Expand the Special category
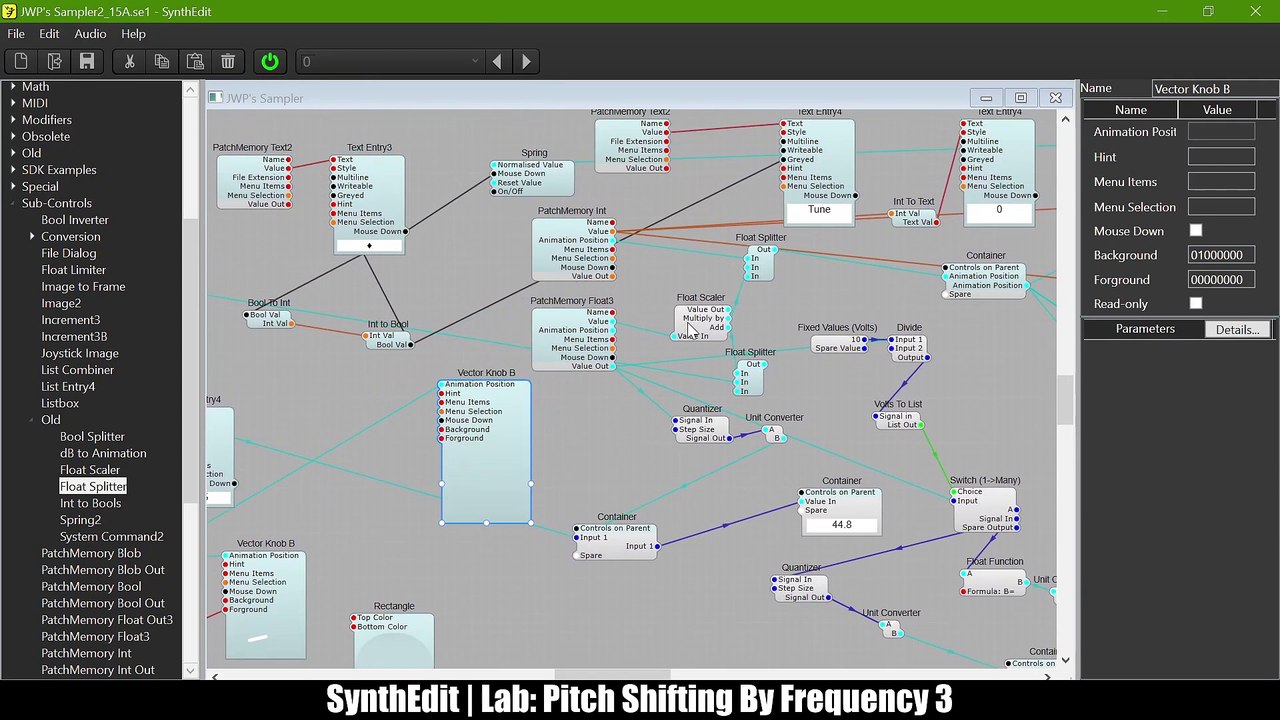Screen dimensions: 1280x720 13,187
